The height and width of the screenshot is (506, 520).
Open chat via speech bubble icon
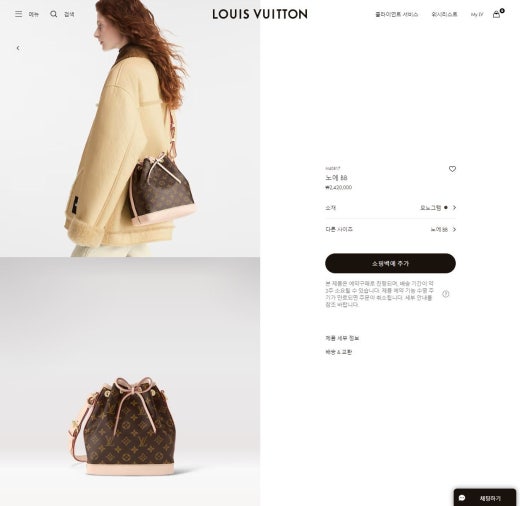point(462,498)
